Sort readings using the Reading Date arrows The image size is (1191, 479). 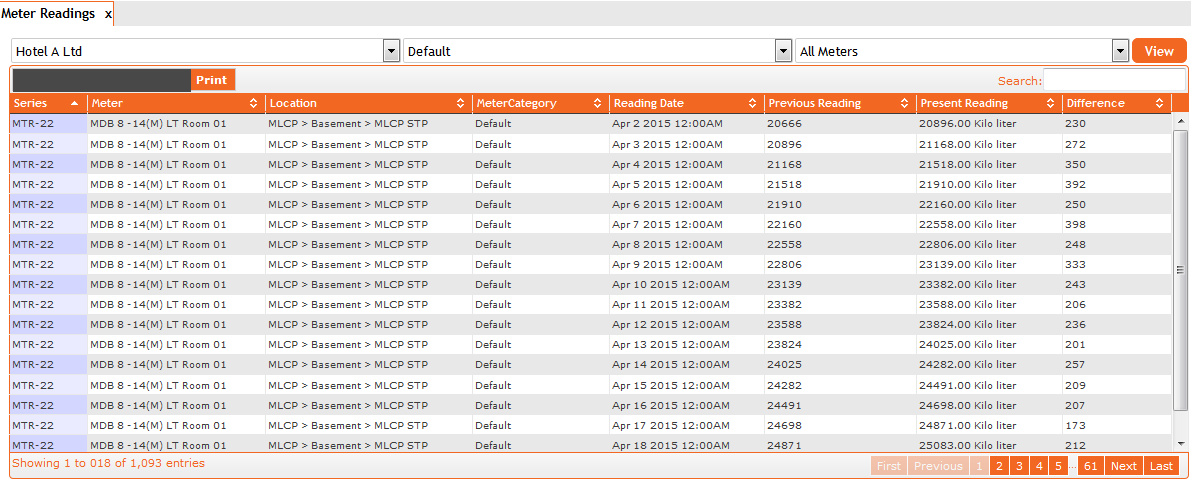click(x=752, y=103)
